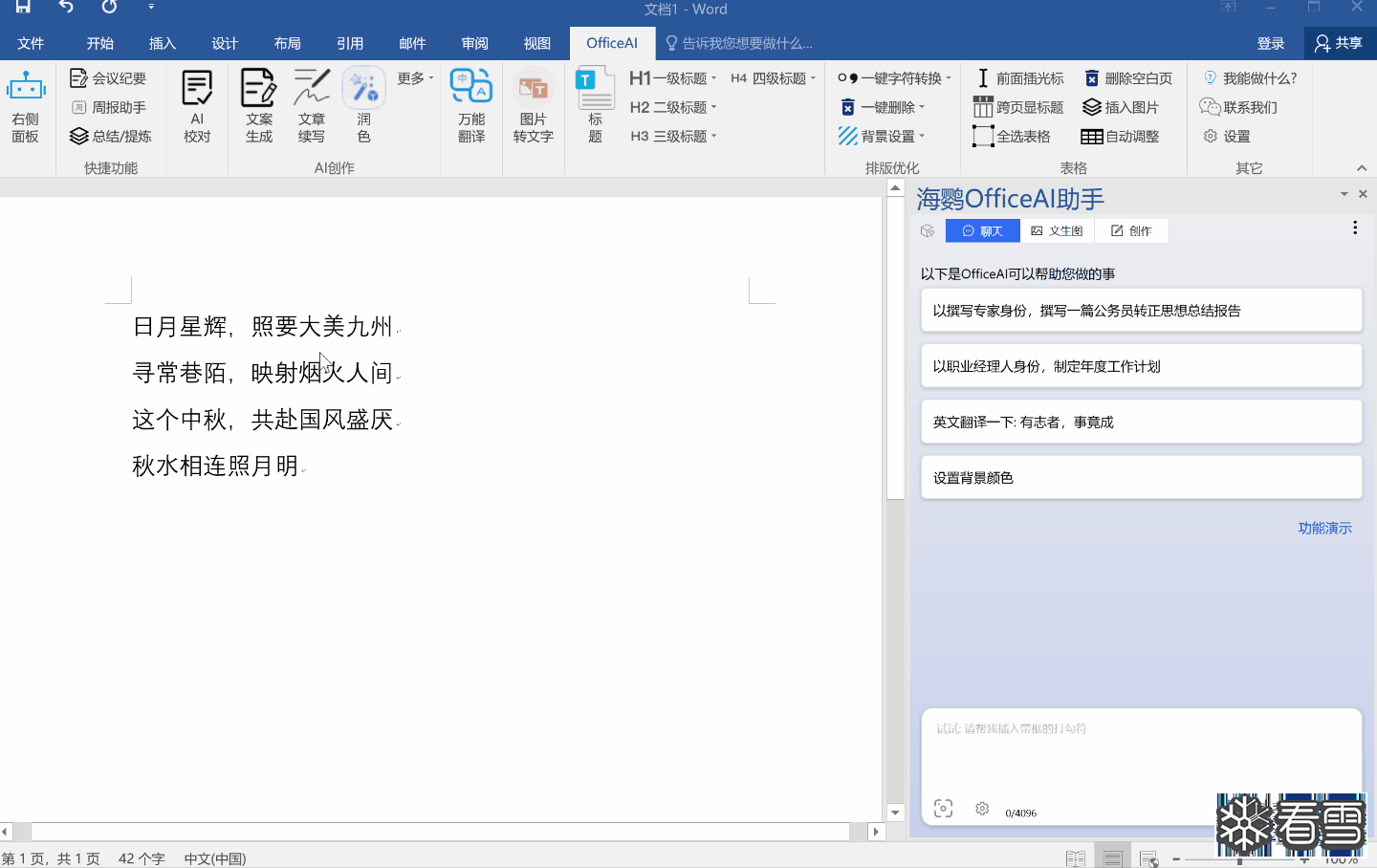Undo the last action
The width and height of the screenshot is (1377, 868).
coord(66,7)
